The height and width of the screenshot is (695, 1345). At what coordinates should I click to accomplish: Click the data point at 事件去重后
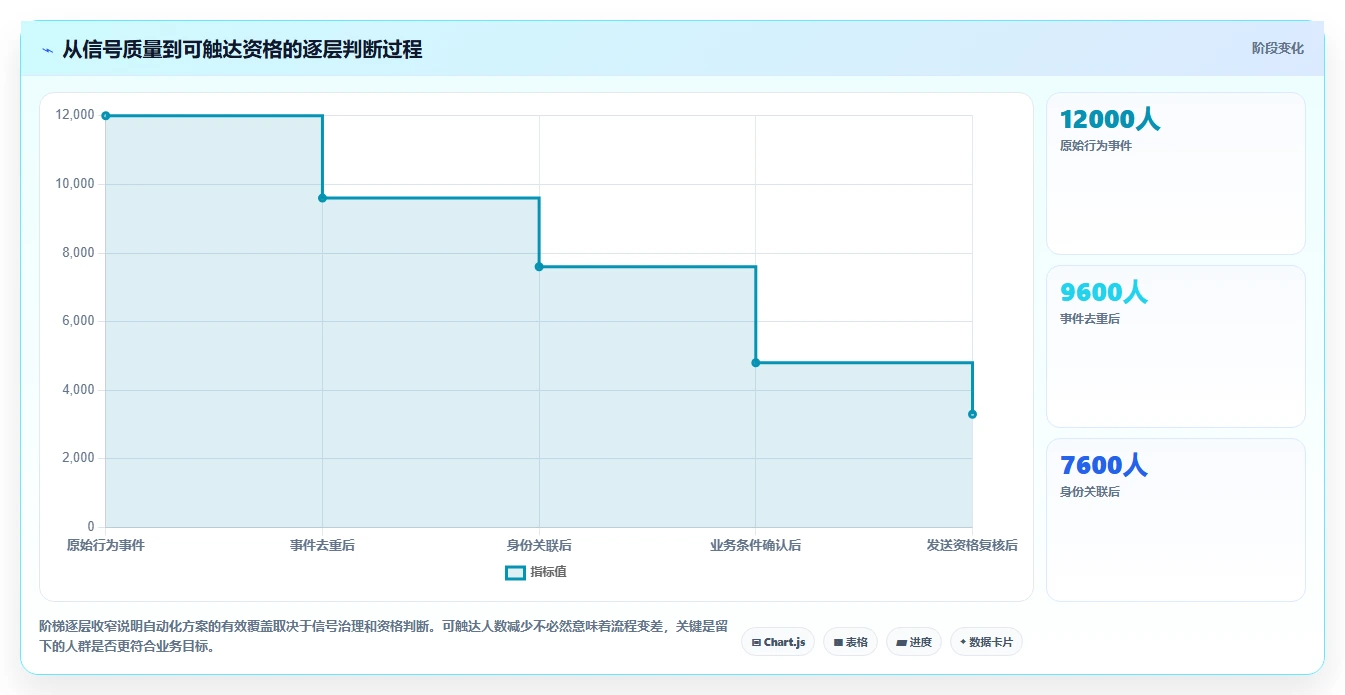pyautogui.click(x=322, y=198)
